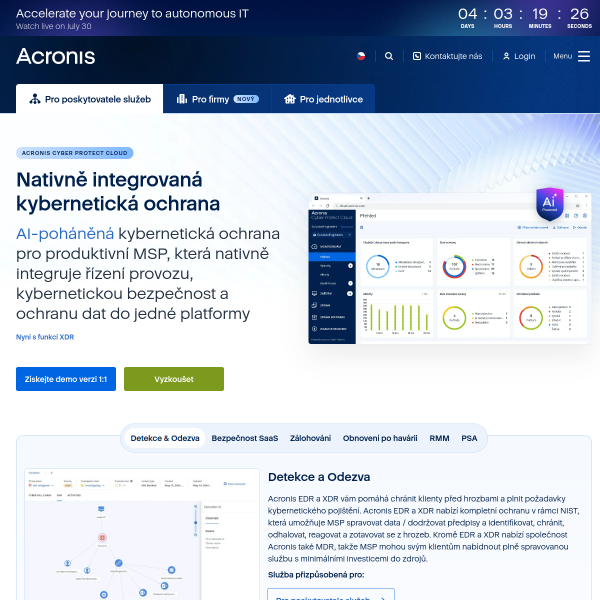Click the Kontaktujte nás link
Screen dimensions: 600x600
pos(453,56)
